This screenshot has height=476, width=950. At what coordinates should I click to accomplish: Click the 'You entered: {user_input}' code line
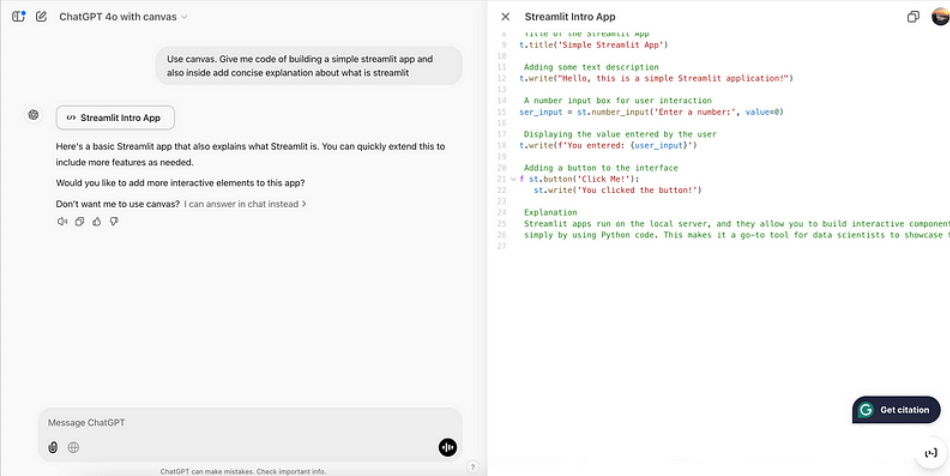608,145
